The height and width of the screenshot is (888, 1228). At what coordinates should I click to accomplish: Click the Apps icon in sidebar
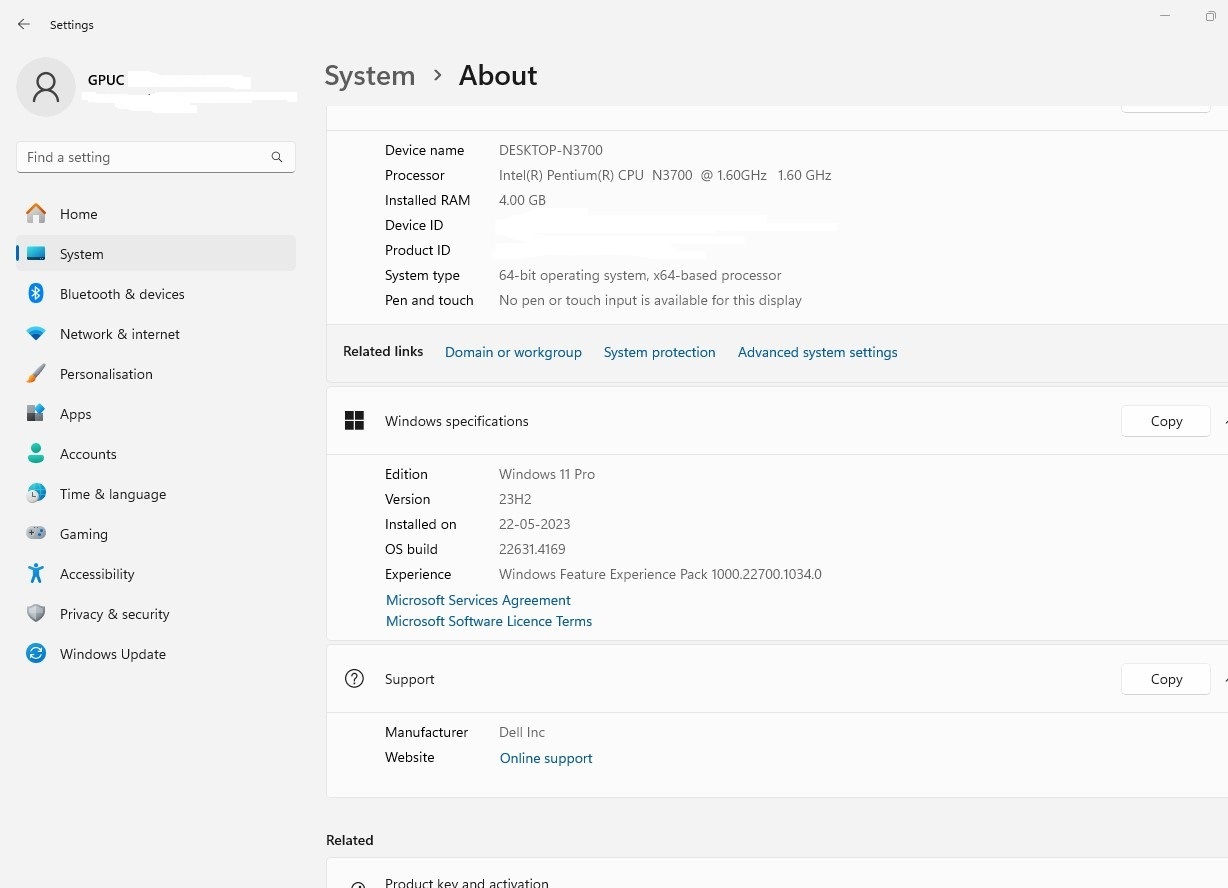click(x=36, y=413)
